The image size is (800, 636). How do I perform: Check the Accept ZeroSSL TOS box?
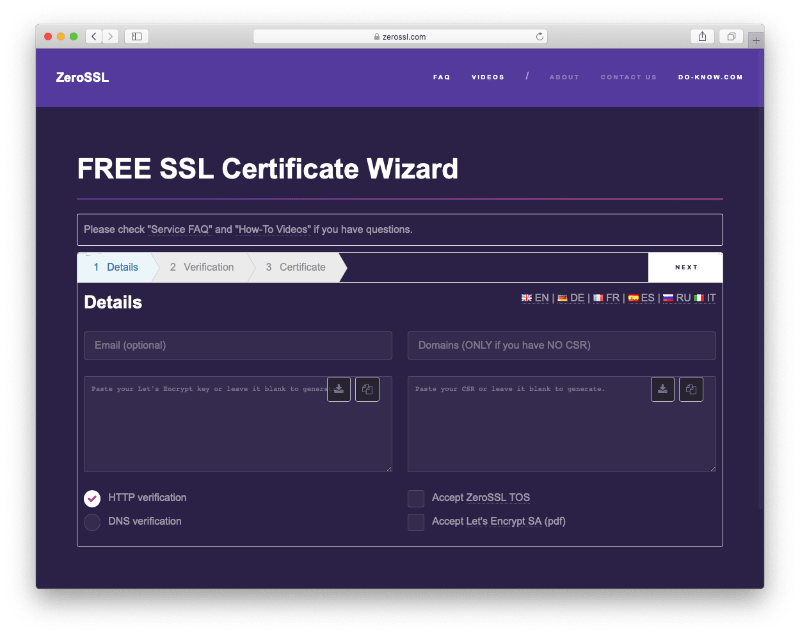[x=416, y=498]
